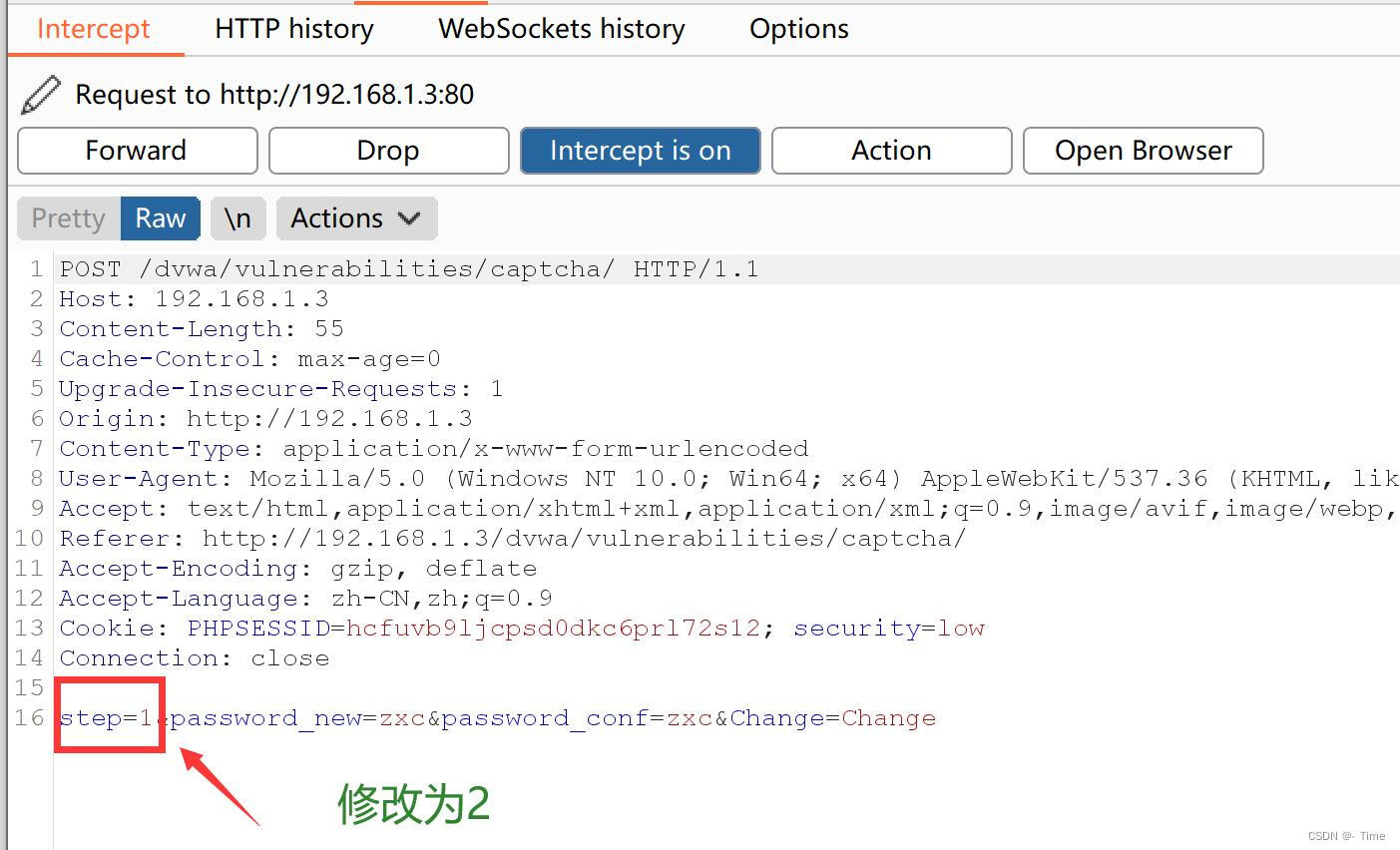The height and width of the screenshot is (850, 1400).
Task: Switch to Raw view
Action: click(x=161, y=218)
